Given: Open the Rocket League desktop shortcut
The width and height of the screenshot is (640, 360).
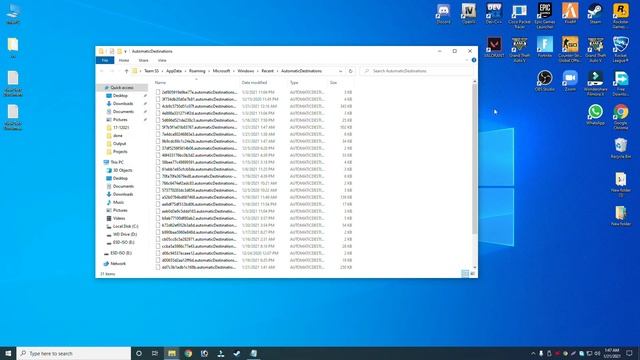Looking at the screenshot, I should tap(621, 49).
